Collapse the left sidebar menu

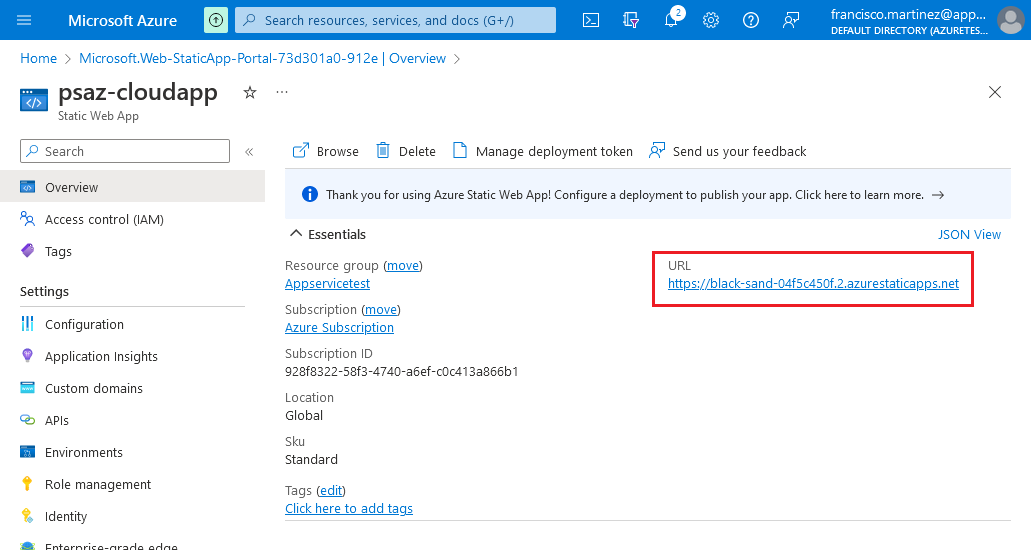click(249, 152)
